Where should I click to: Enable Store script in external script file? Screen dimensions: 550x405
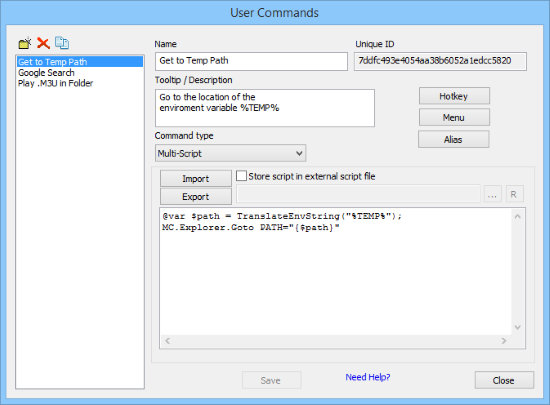[241, 176]
